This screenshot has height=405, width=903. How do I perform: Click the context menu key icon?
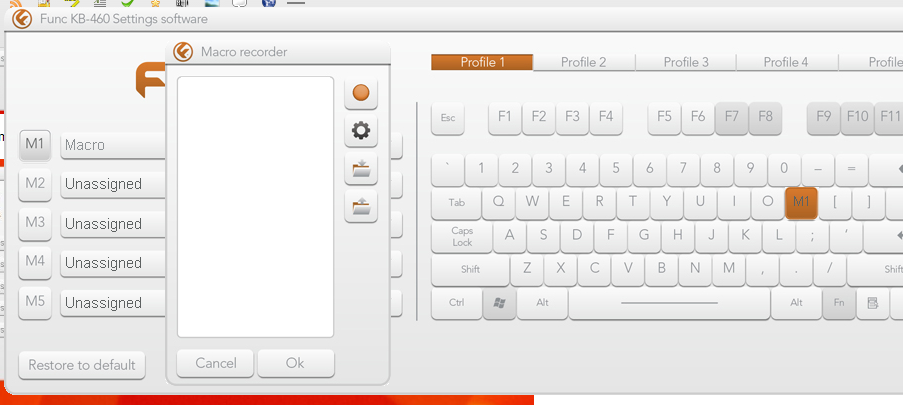(x=873, y=303)
